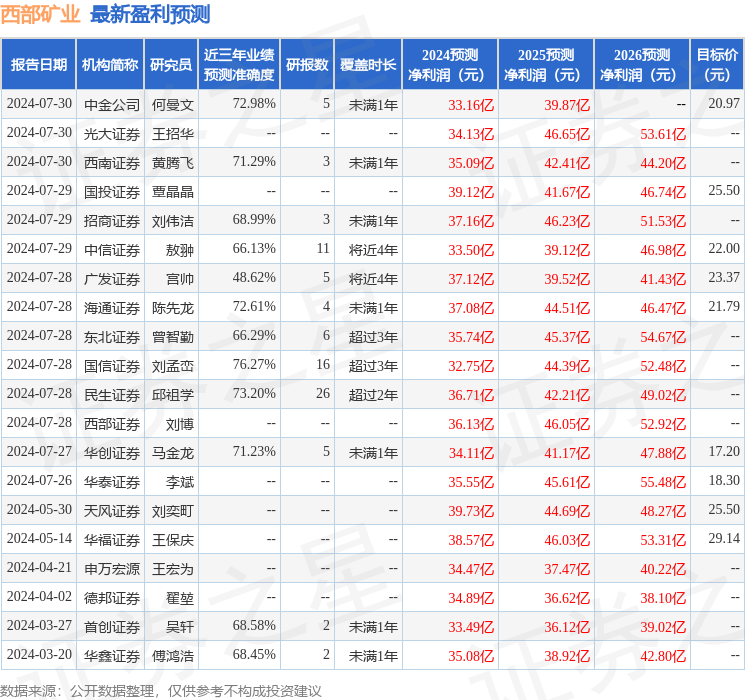Click the 机构简称 column header
This screenshot has height=700, width=745.
(x=110, y=65)
